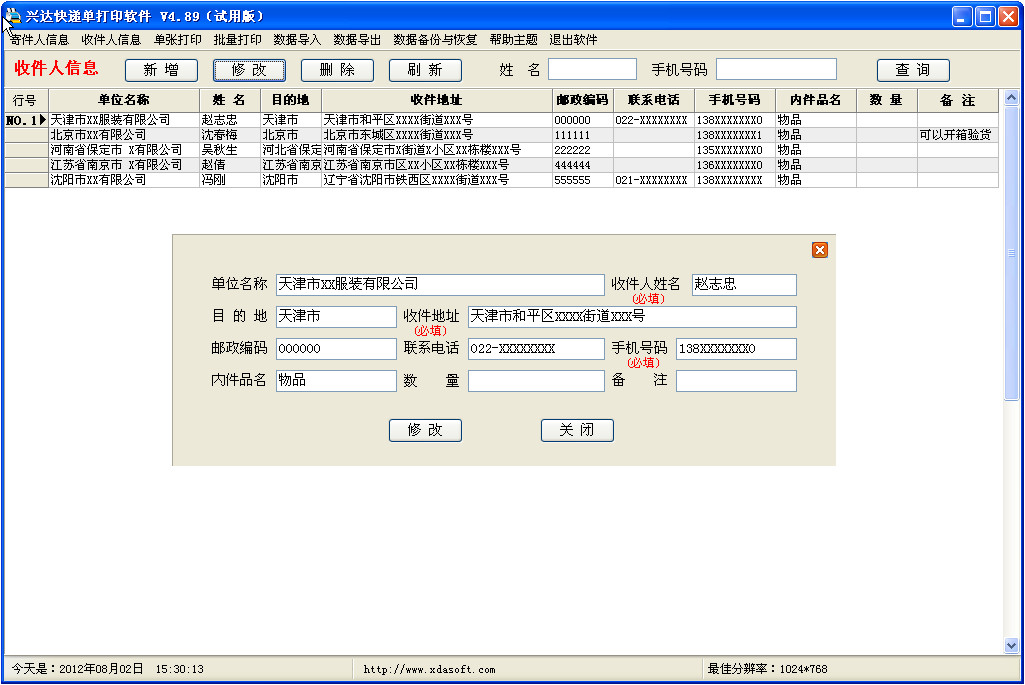Click the 联系电话 column header
This screenshot has height=685, width=1025.
(x=654, y=101)
